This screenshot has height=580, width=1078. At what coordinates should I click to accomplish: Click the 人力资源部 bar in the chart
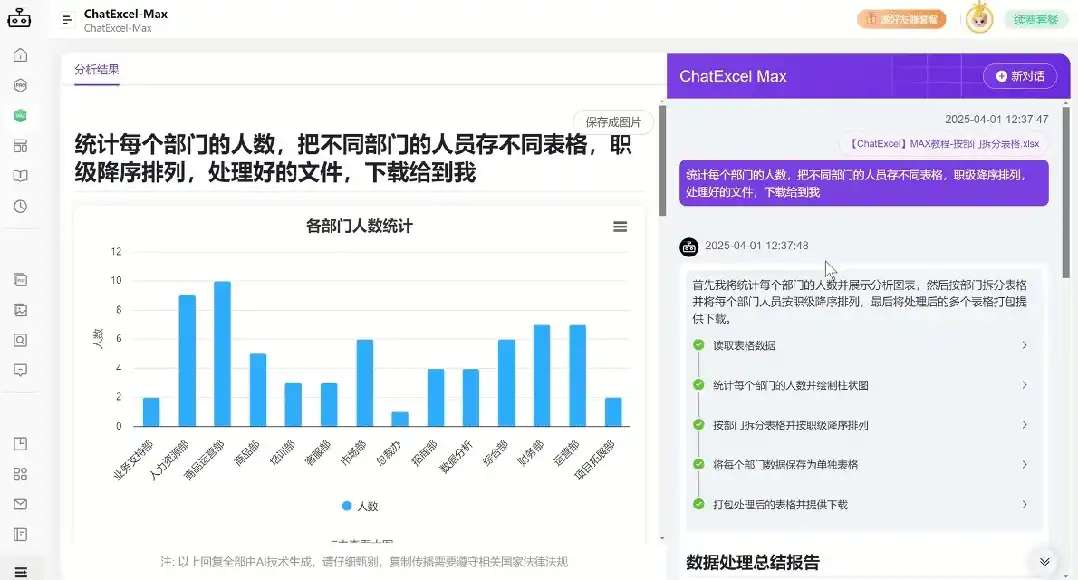point(187,361)
